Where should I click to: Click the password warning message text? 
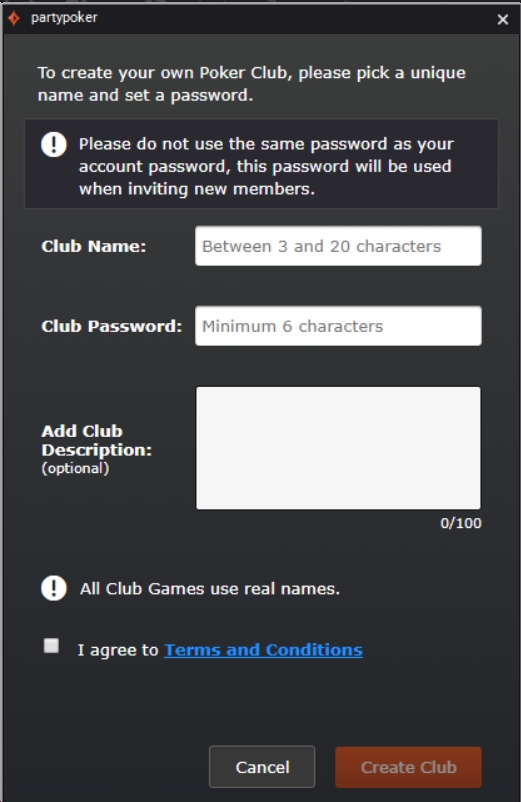tap(266, 166)
